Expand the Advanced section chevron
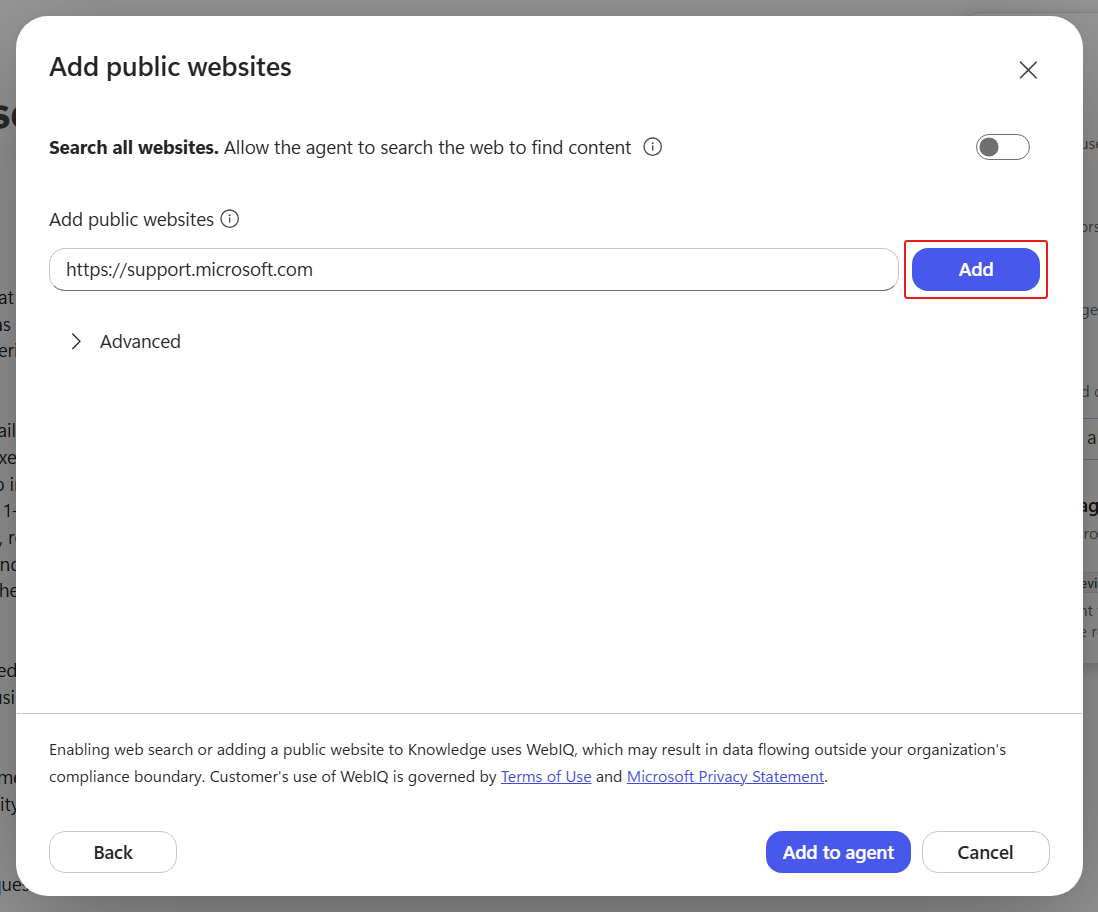The width and height of the screenshot is (1098, 912). click(x=76, y=342)
